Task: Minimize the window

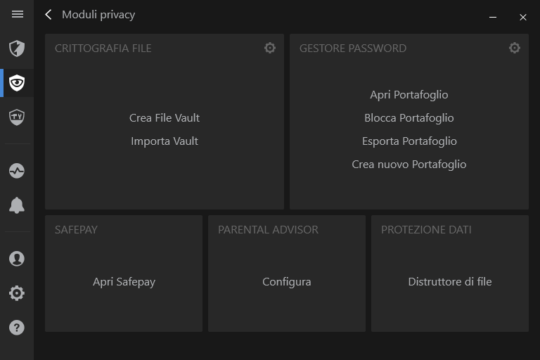Action: [493, 17]
